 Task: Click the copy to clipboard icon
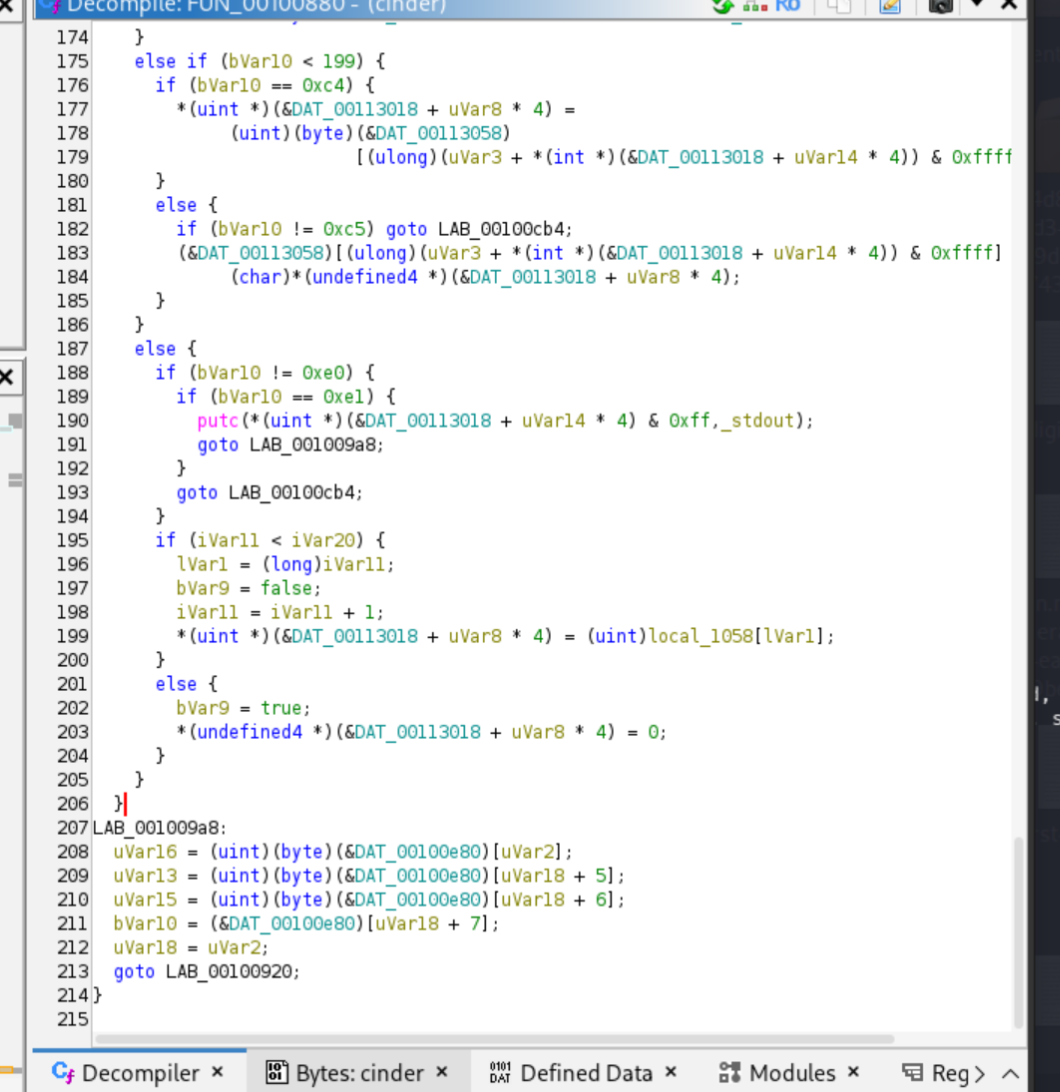pyautogui.click(x=839, y=6)
